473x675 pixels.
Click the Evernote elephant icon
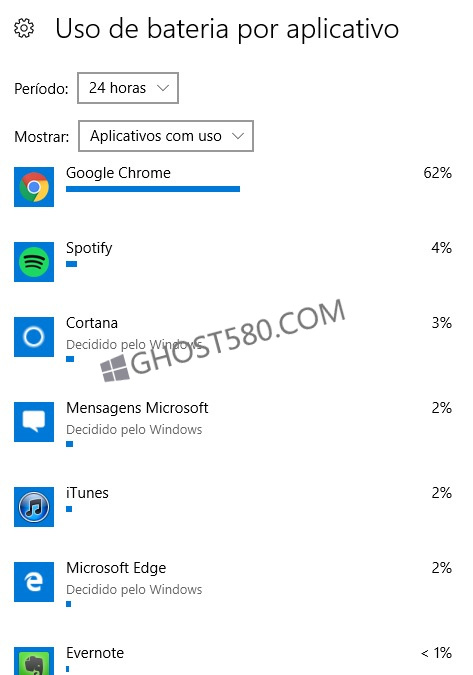[x=34, y=661]
